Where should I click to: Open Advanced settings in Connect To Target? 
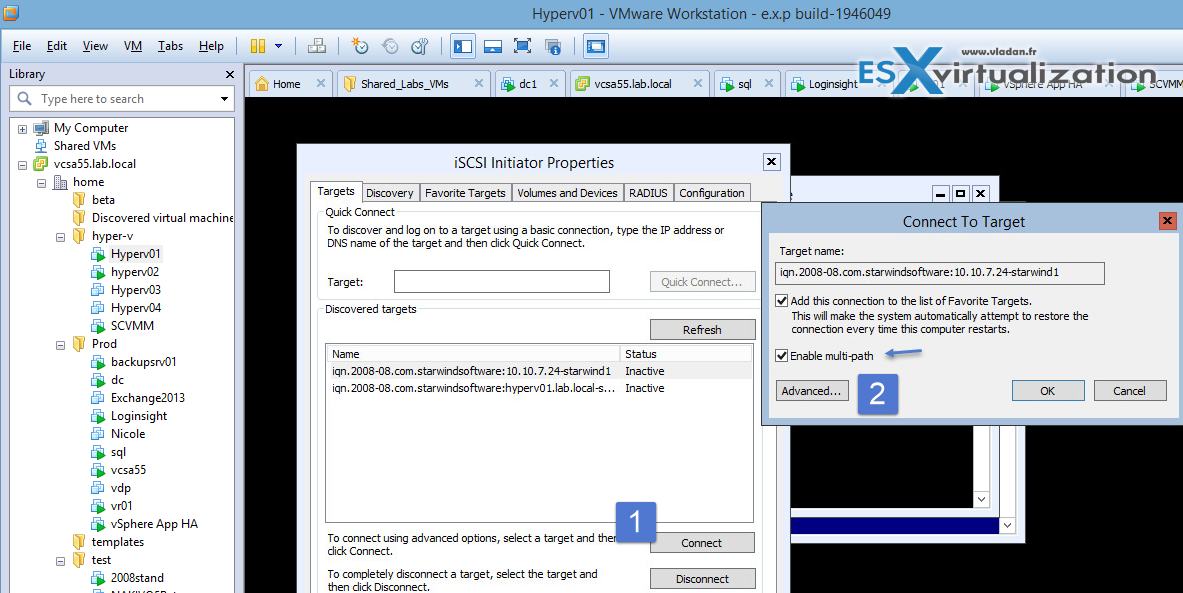(x=812, y=391)
